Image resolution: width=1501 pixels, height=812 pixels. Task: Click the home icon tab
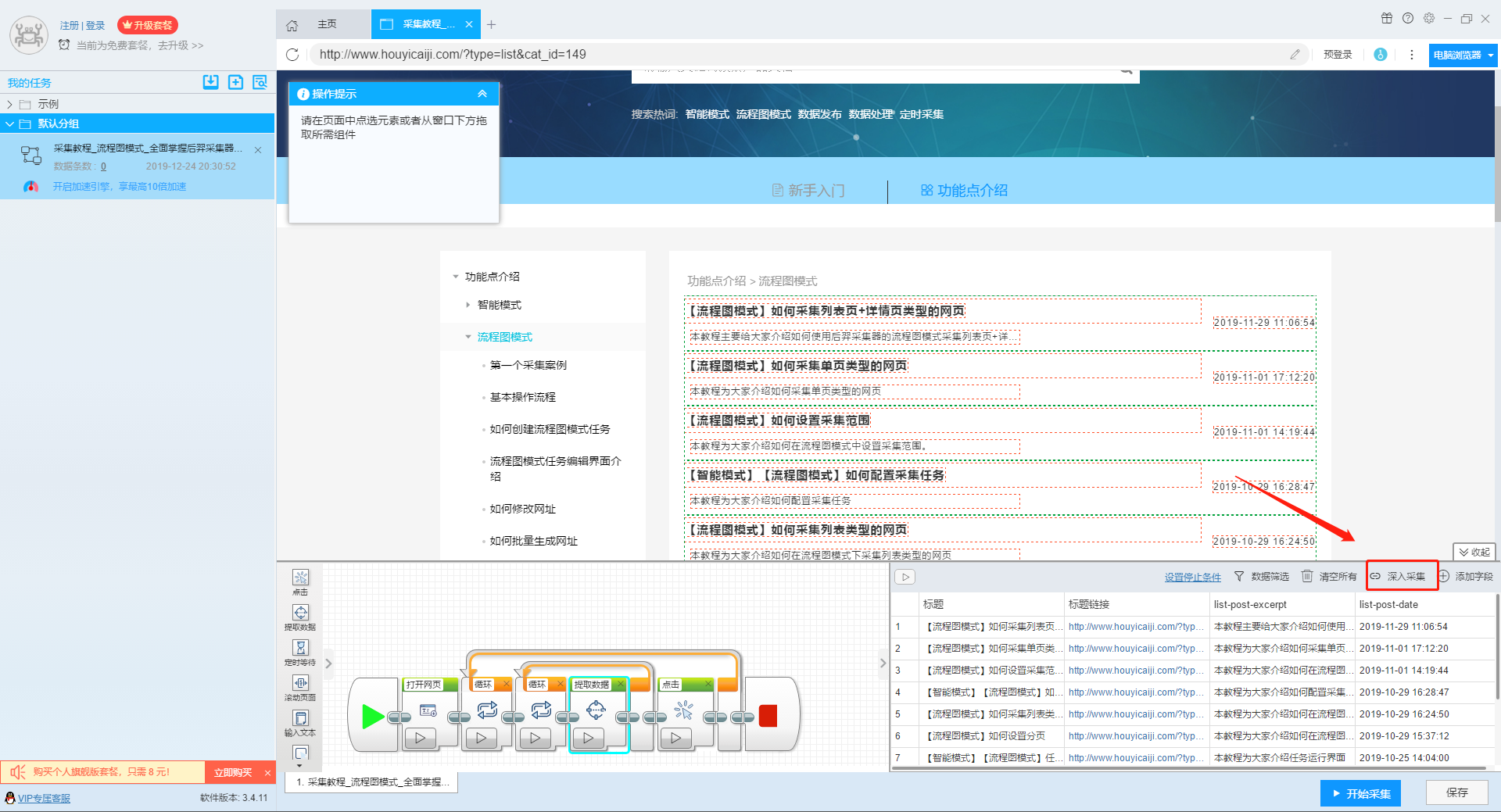(292, 25)
